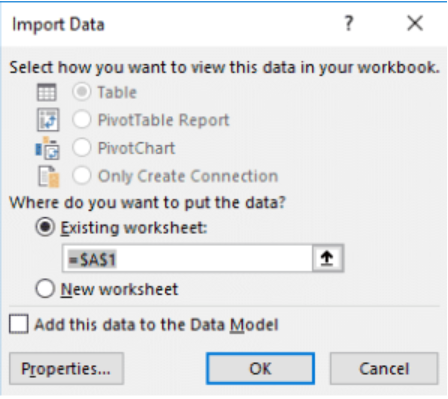Close the Import Data dialog
Viewport: 448px width, 399px height.
pyautogui.click(x=415, y=24)
